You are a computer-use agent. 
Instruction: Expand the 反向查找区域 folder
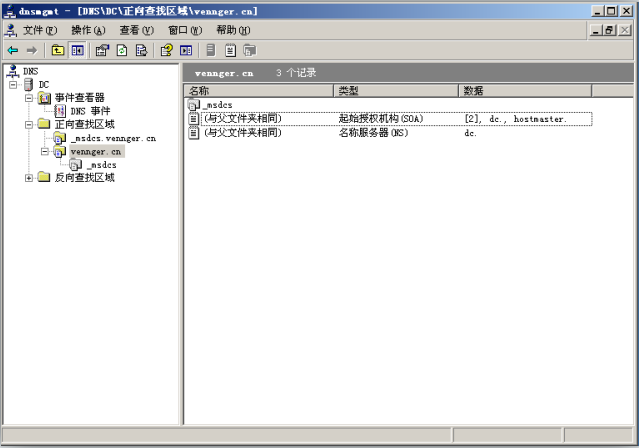(x=29, y=178)
